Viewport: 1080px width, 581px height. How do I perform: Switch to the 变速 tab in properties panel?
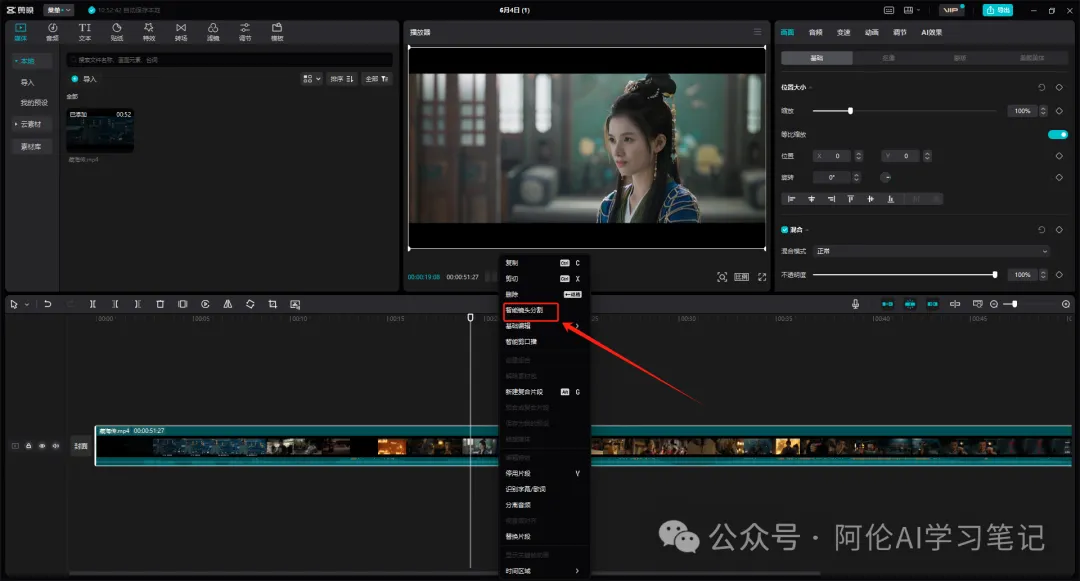(x=843, y=32)
